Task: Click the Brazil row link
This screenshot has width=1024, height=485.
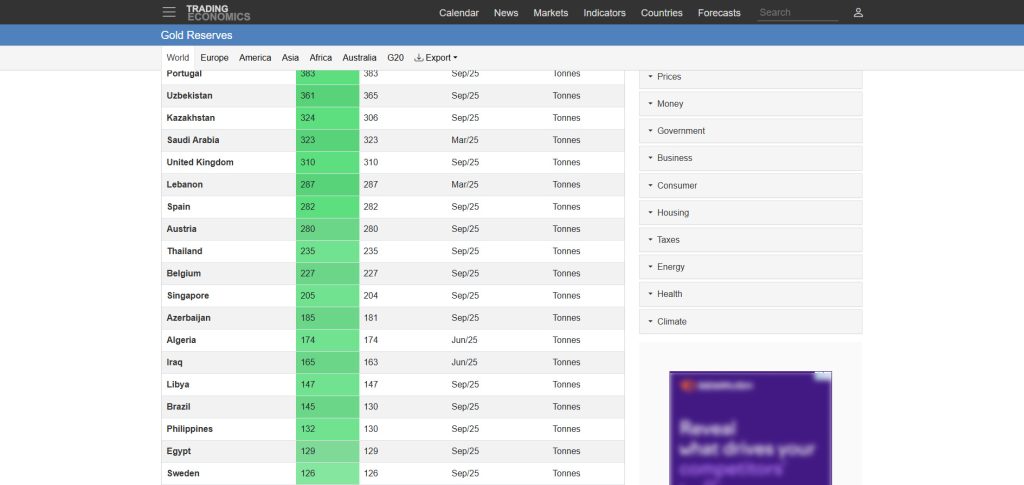Action: 178,407
